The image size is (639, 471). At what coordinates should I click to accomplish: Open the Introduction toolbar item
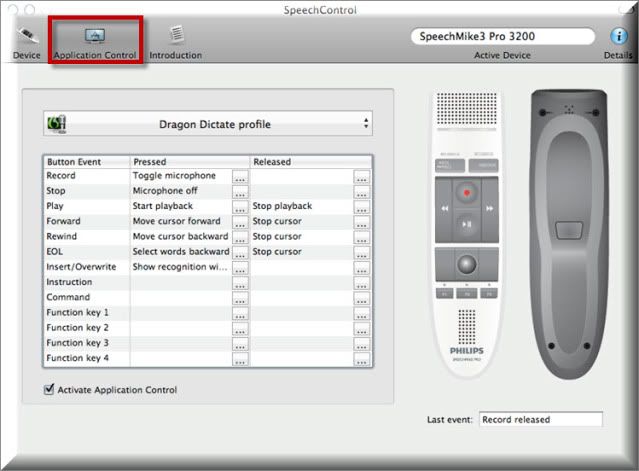click(x=176, y=43)
